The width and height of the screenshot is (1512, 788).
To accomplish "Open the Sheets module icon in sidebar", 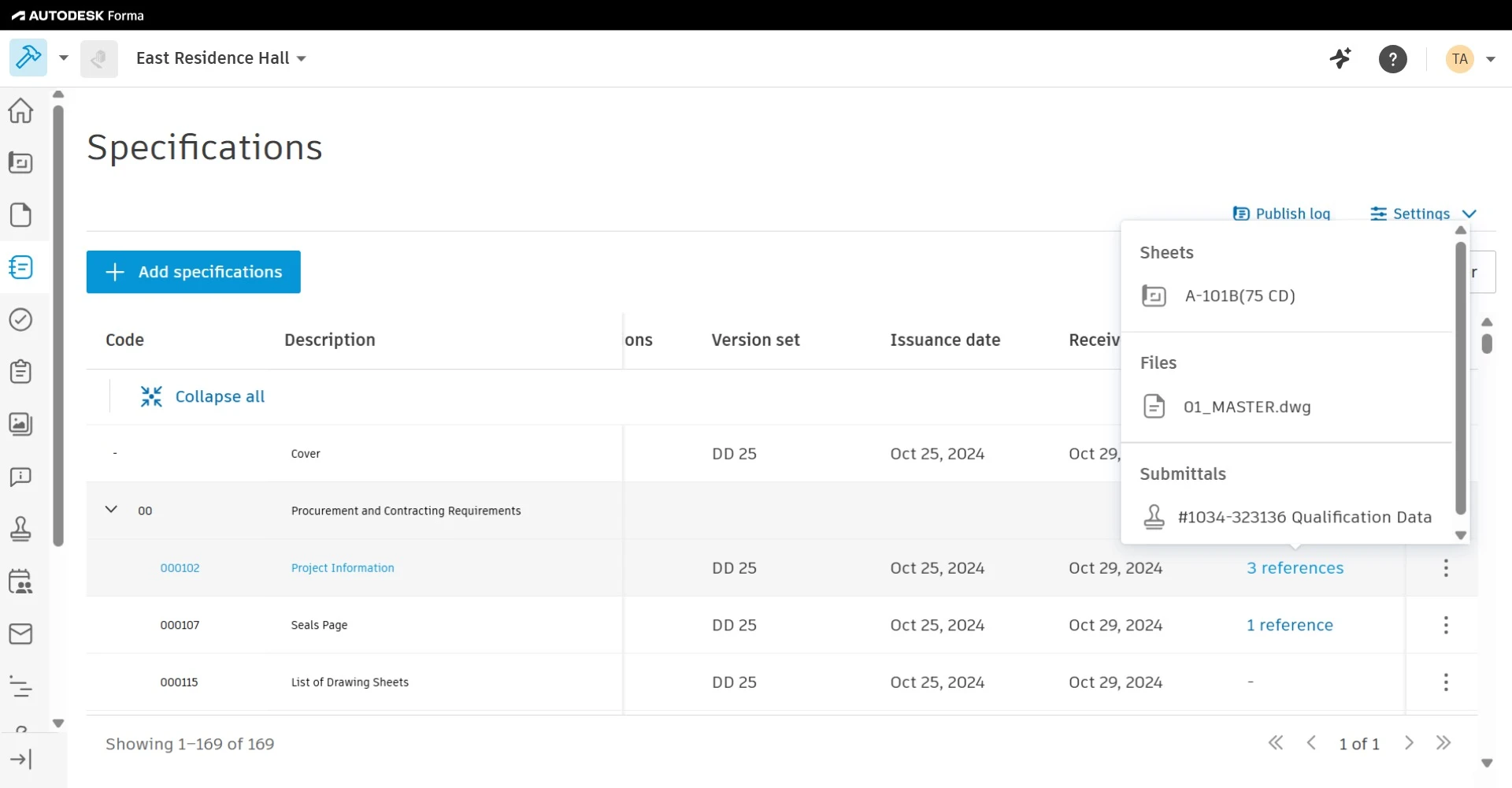I will 20,163.
